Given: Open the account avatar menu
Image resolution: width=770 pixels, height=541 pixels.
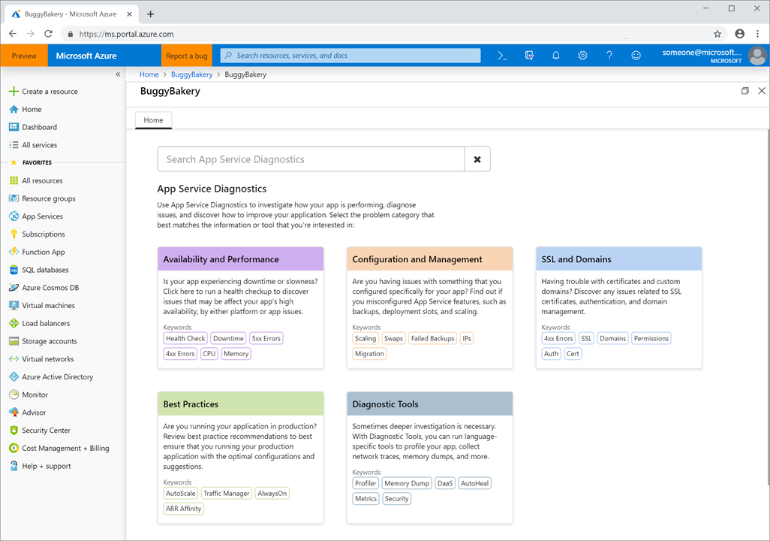Looking at the screenshot, I should [757, 55].
